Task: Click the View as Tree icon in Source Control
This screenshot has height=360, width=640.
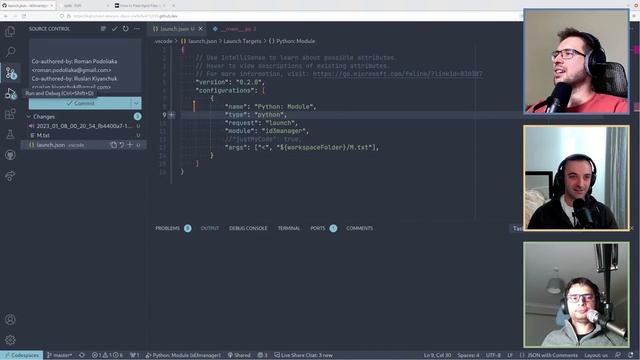Action: tap(103, 29)
